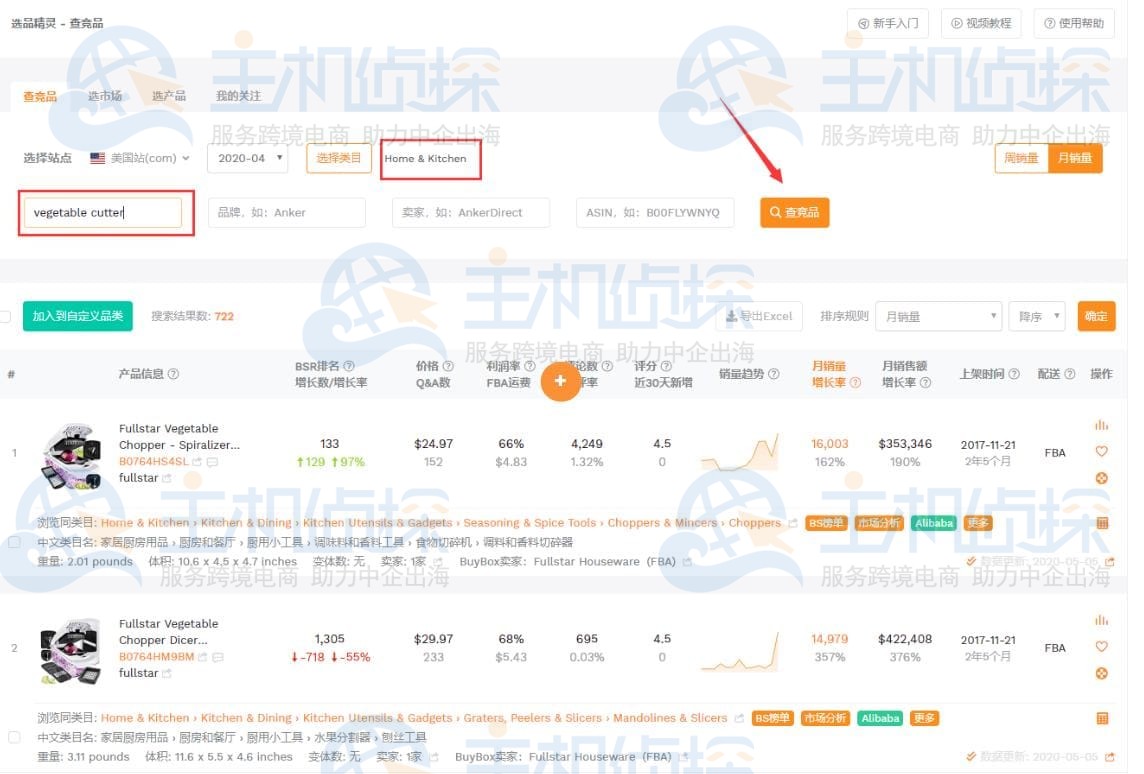Viewport: 1144px width, 774px height.
Task: Open ASIN link B0764HS4SL
Action: click(x=153, y=462)
